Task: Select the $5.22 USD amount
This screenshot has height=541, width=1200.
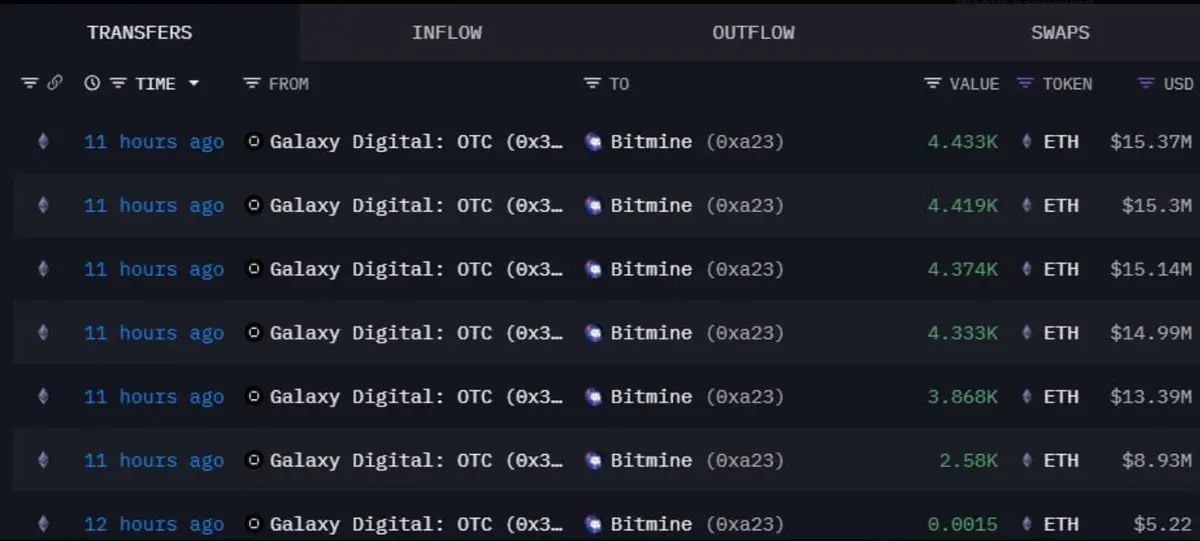Action: (x=1163, y=524)
